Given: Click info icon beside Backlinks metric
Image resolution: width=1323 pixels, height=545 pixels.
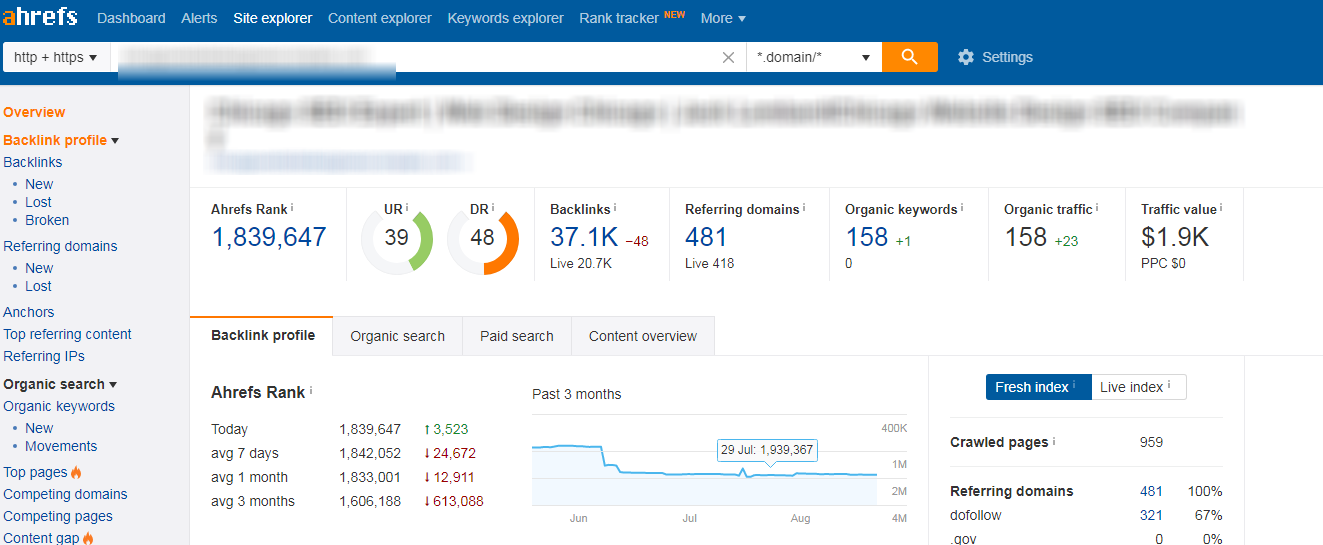Looking at the screenshot, I should pos(615,207).
